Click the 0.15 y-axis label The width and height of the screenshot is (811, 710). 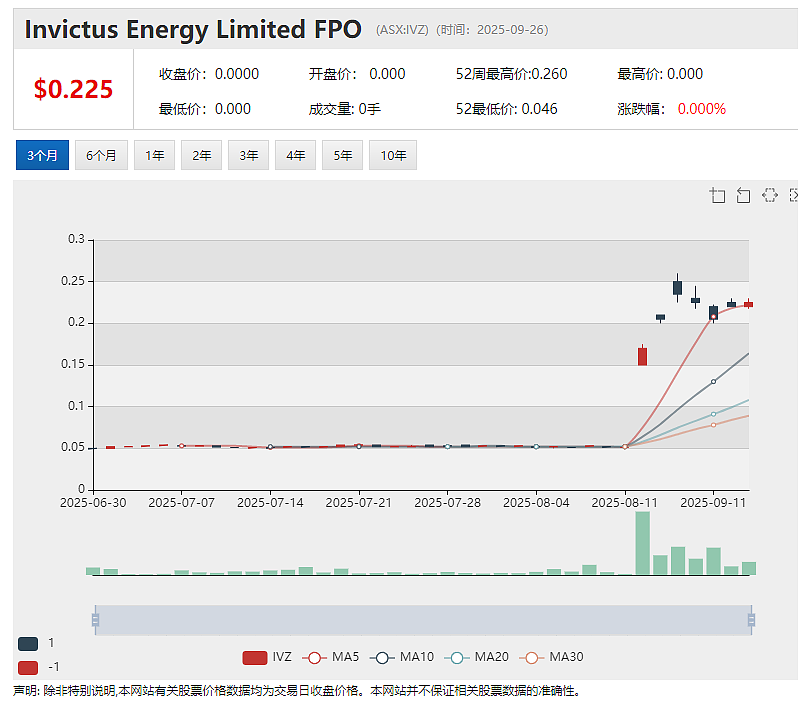point(73,364)
